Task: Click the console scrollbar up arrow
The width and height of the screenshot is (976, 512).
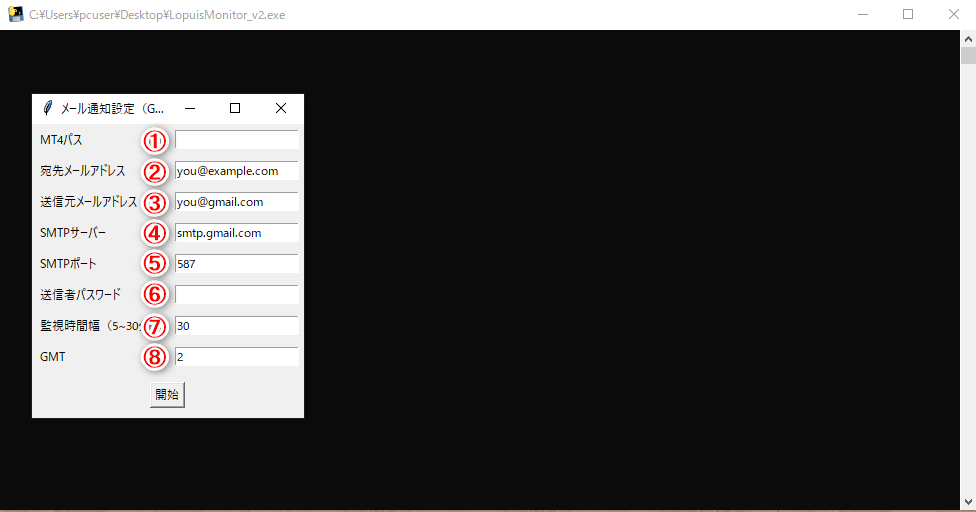Action: [x=968, y=37]
